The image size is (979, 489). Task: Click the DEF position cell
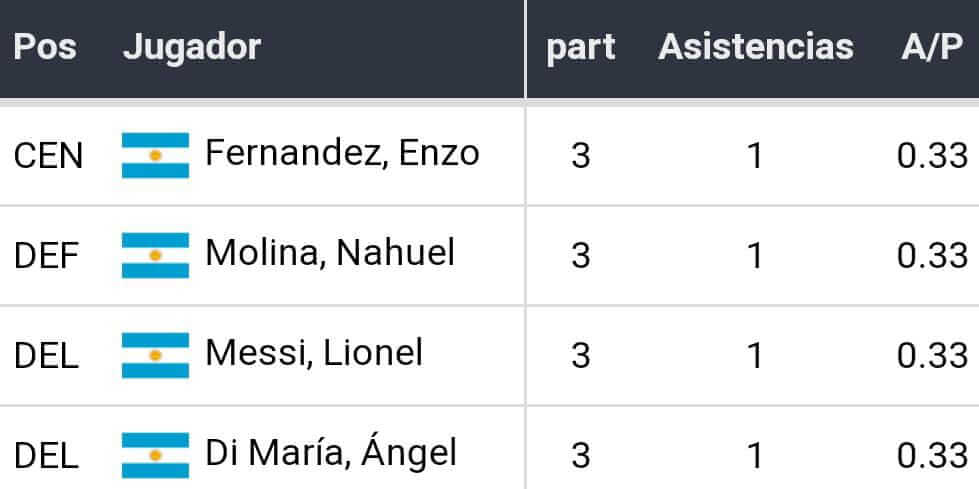46,256
